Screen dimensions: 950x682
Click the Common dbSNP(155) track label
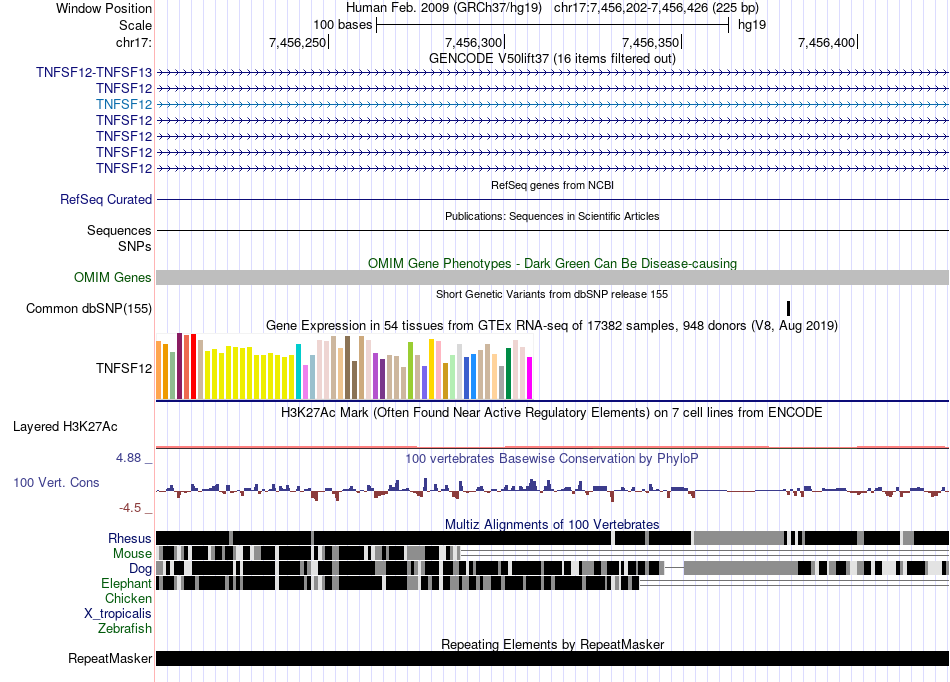tap(89, 308)
